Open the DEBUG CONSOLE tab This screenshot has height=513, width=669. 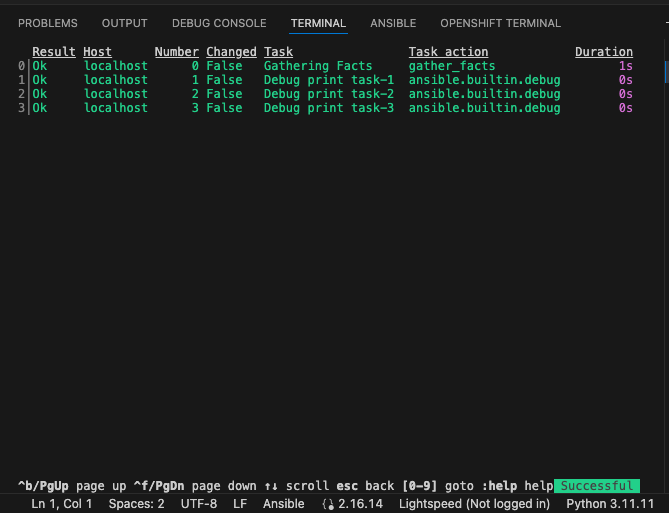[x=219, y=23]
